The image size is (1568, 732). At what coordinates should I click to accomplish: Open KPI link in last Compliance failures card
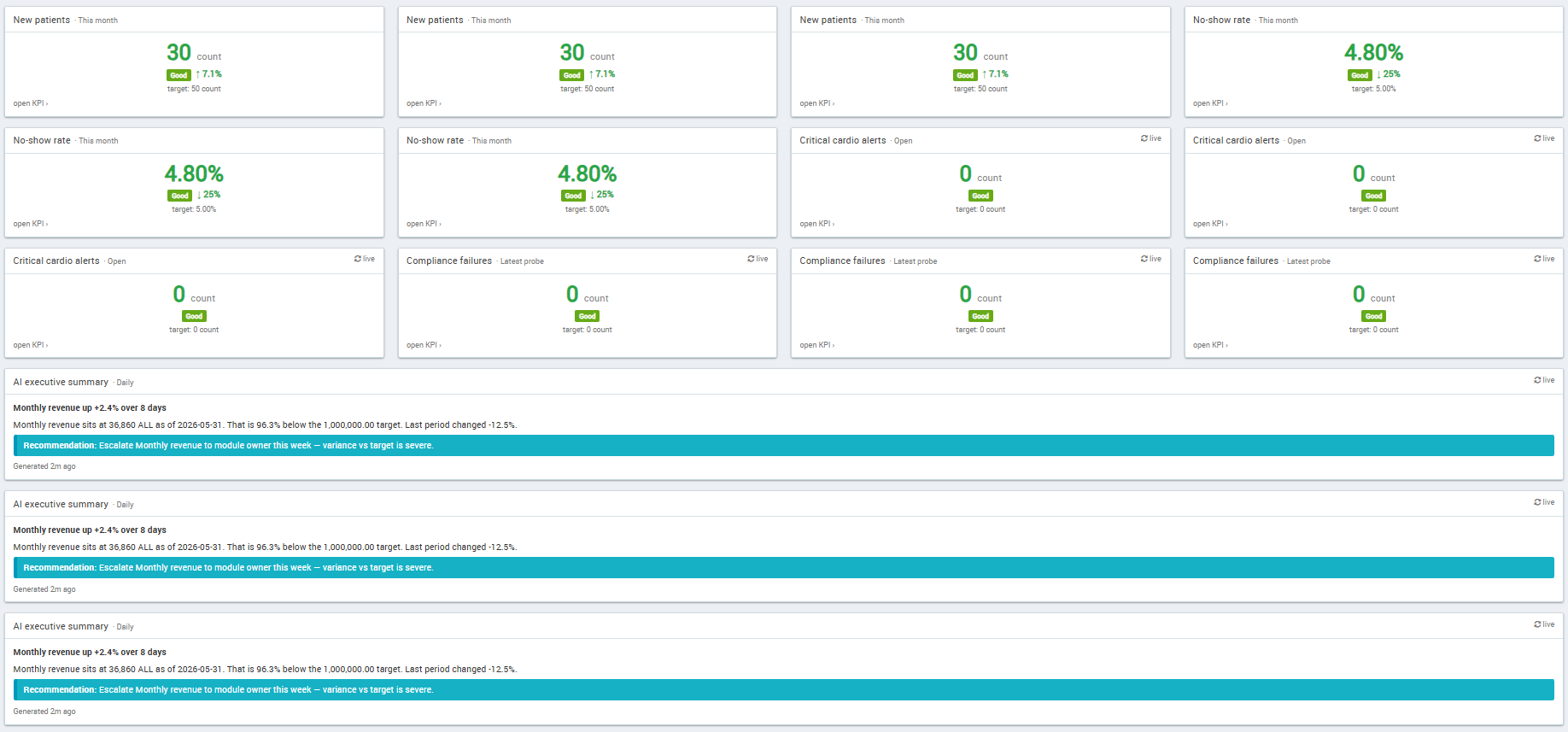[x=1210, y=345]
